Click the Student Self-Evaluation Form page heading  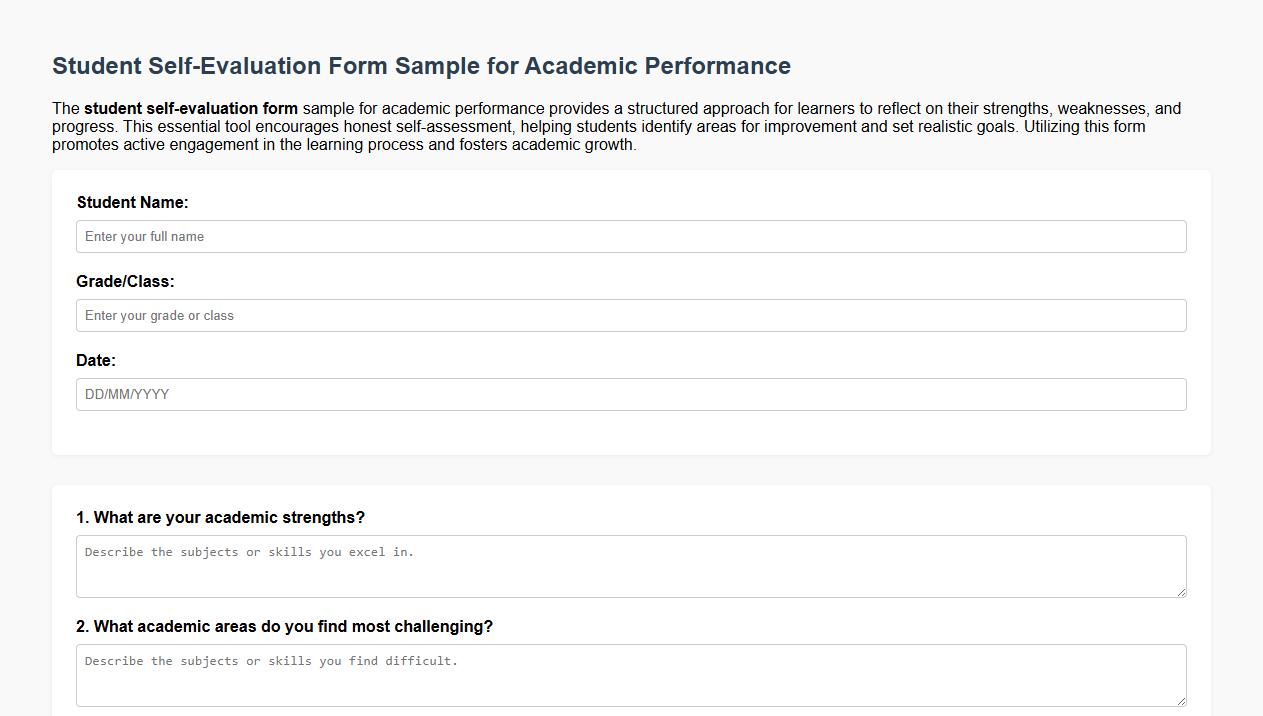(x=421, y=66)
